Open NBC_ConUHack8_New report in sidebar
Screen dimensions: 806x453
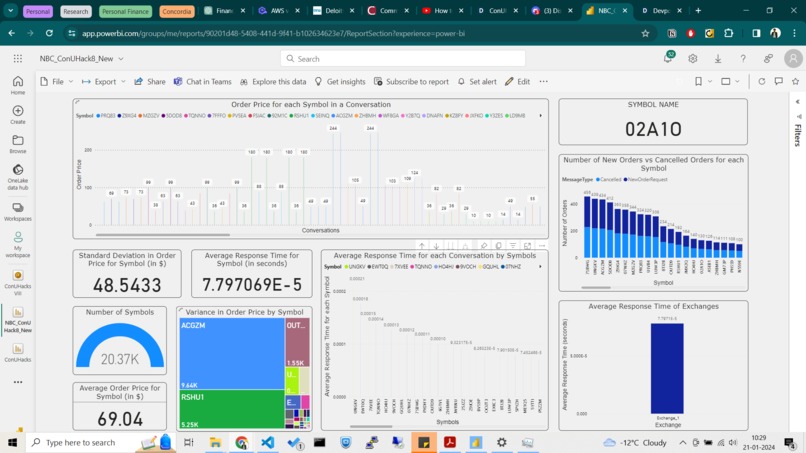tap(18, 320)
